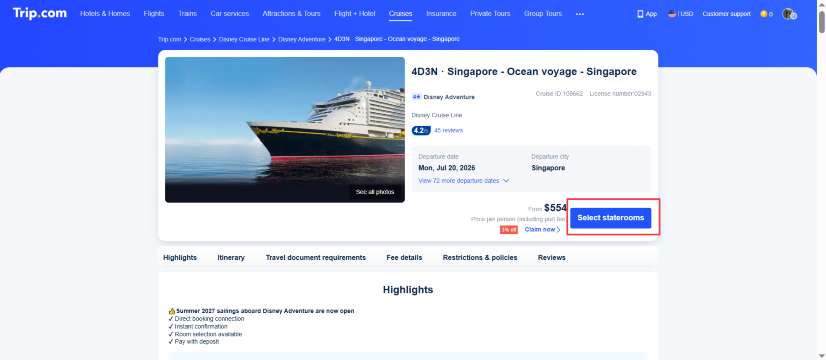The height and width of the screenshot is (360, 826).
Task: Click the License number text
Action: pos(621,93)
